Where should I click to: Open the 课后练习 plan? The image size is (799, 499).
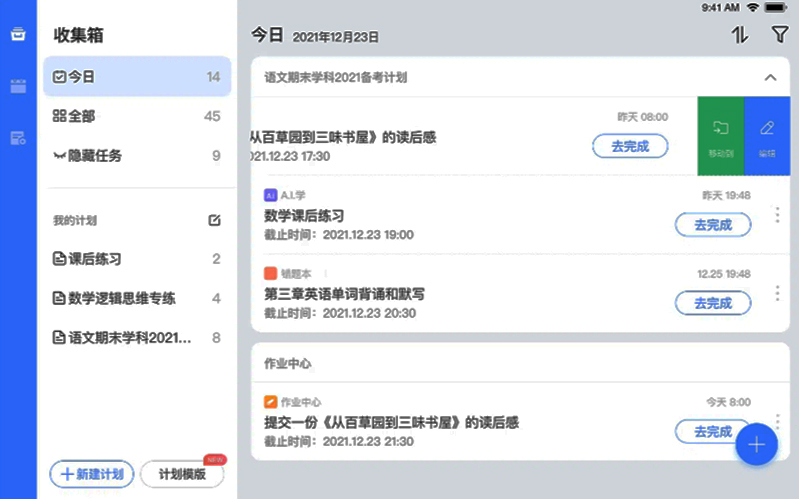[x=137, y=259]
